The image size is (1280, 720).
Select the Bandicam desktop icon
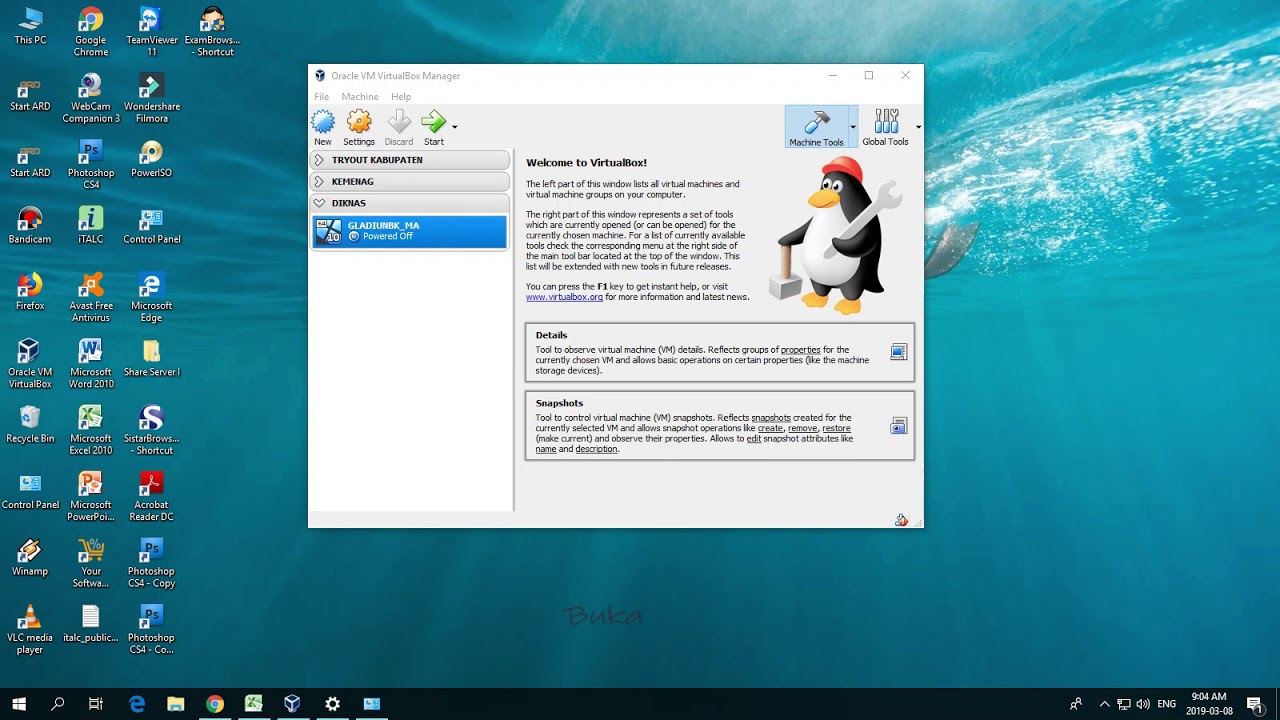[x=30, y=225]
